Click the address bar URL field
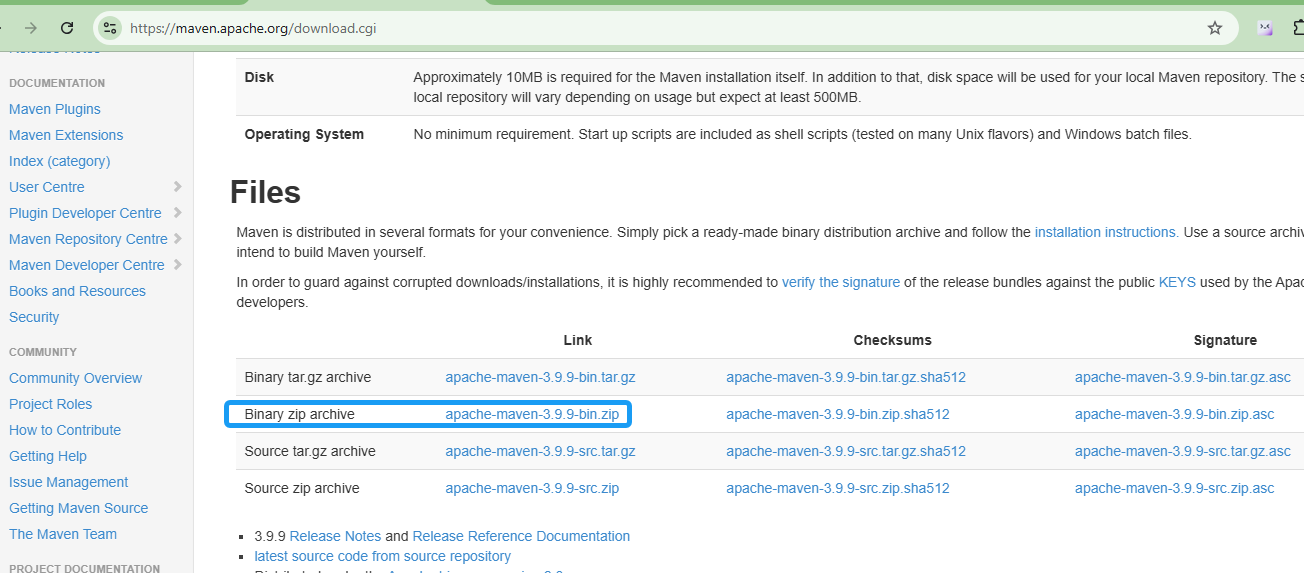The width and height of the screenshot is (1304, 573). (x=600, y=28)
